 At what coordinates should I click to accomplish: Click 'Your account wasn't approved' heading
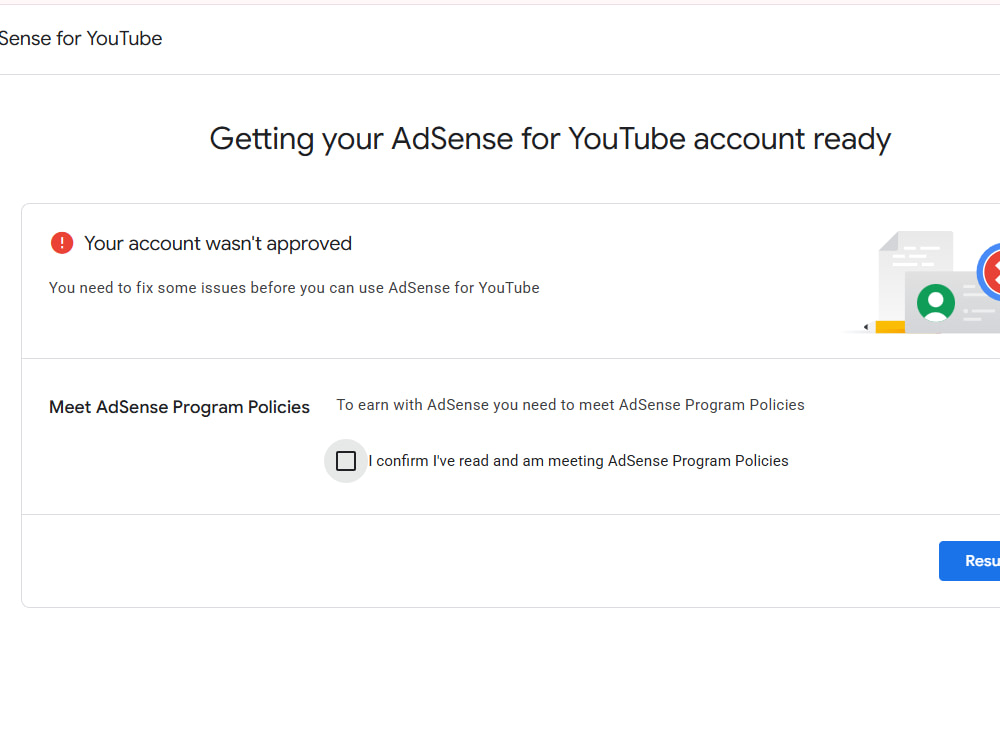point(218,243)
